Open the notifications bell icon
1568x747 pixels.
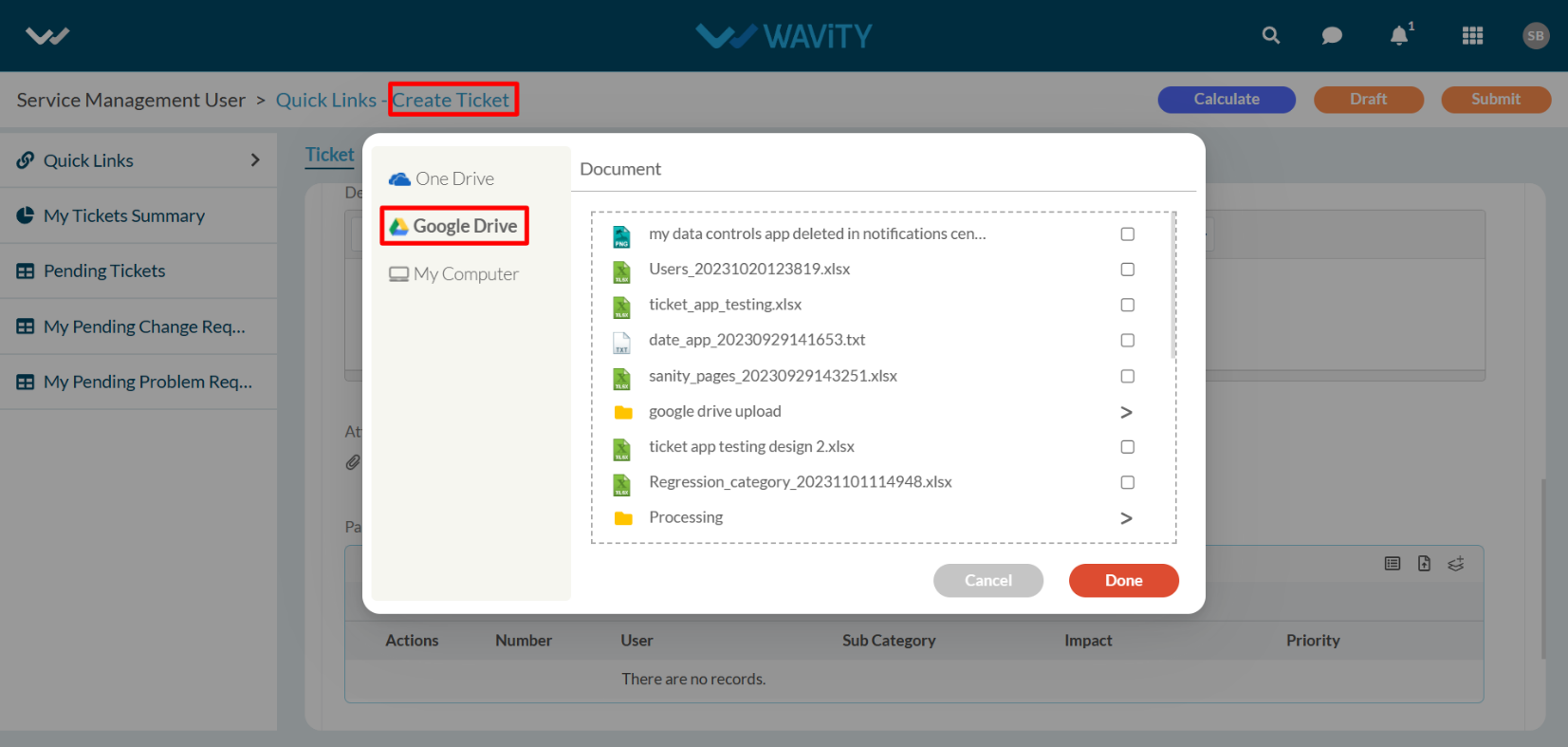[1399, 36]
